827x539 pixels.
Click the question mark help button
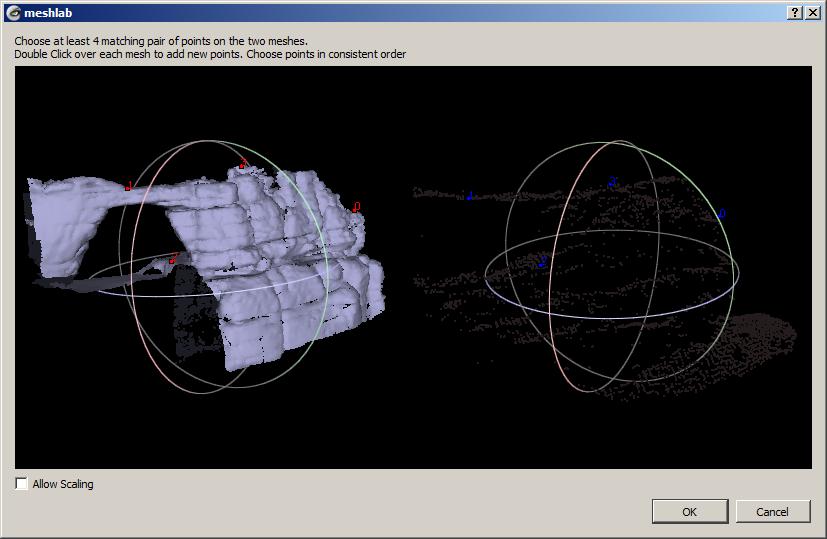795,13
